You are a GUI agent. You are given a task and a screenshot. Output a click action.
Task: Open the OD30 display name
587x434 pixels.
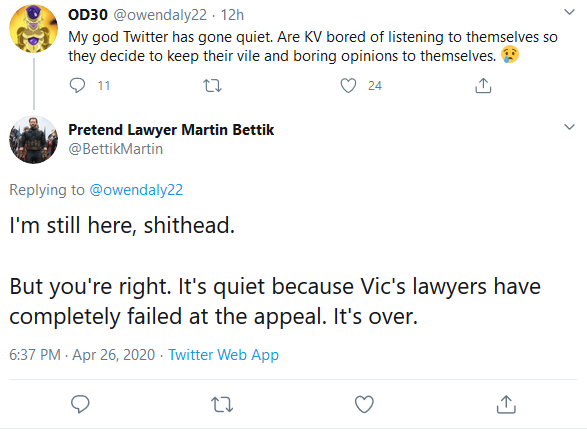pos(88,15)
